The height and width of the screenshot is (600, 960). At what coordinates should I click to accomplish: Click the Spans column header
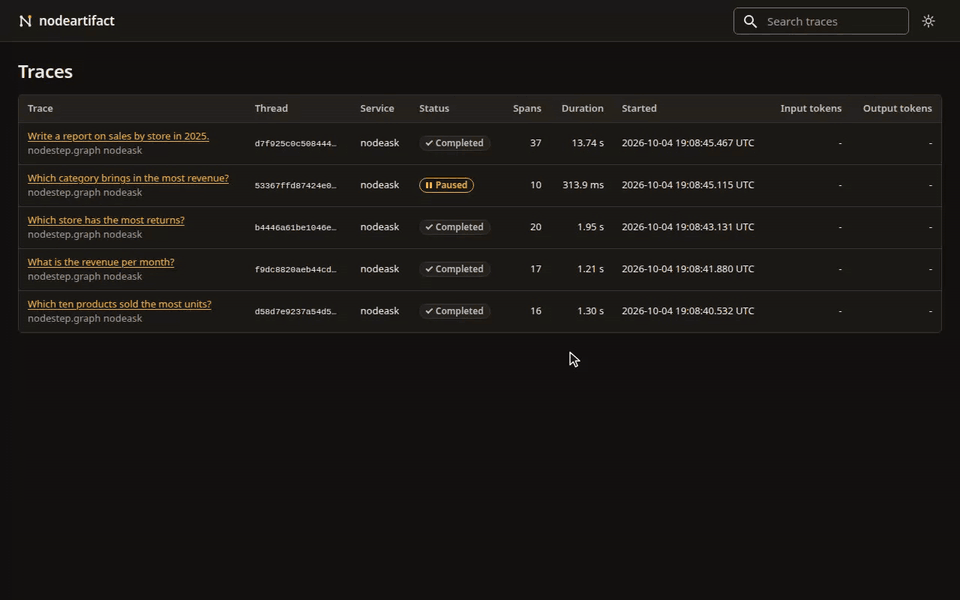[527, 108]
